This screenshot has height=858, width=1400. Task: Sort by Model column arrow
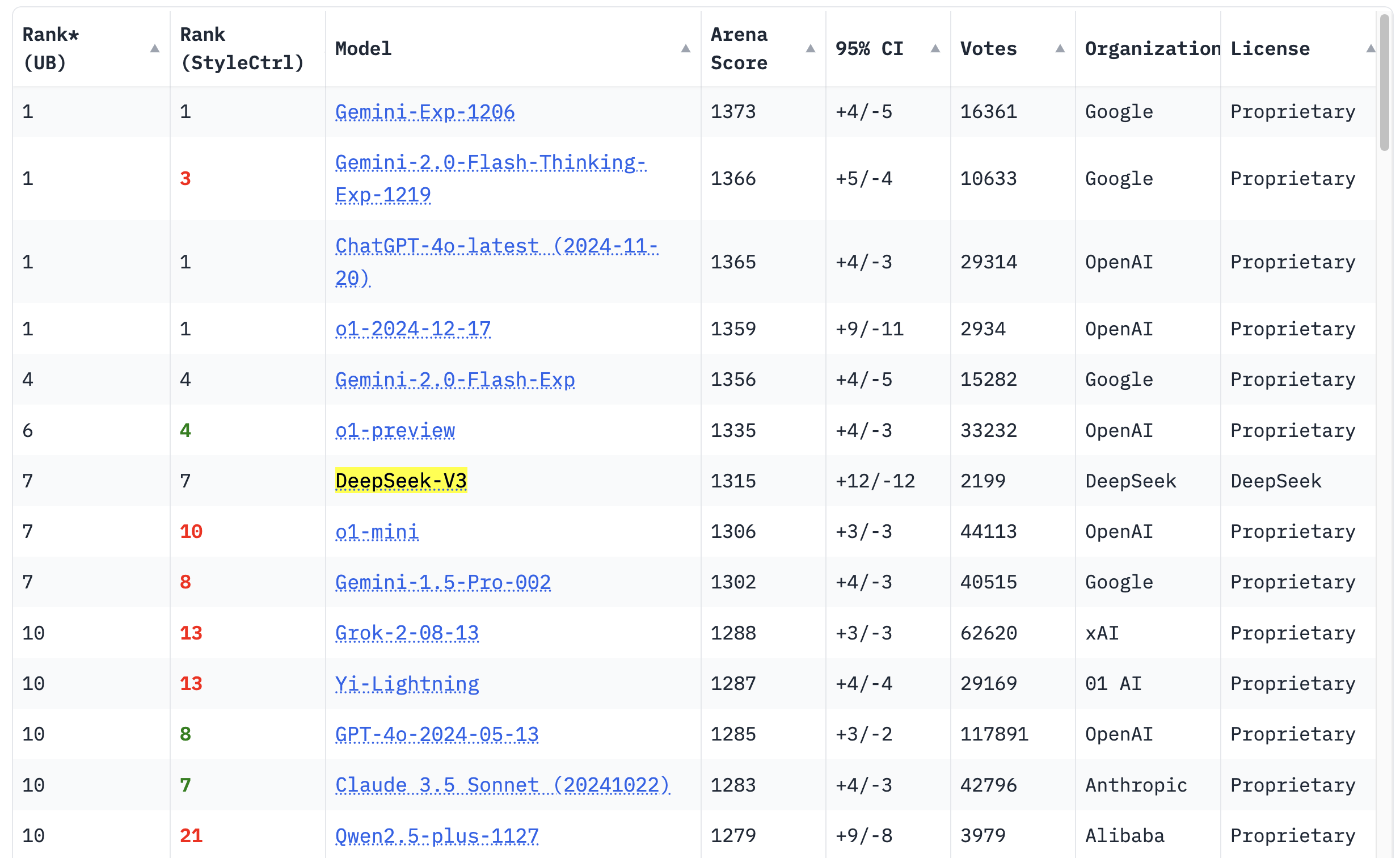pos(686,49)
